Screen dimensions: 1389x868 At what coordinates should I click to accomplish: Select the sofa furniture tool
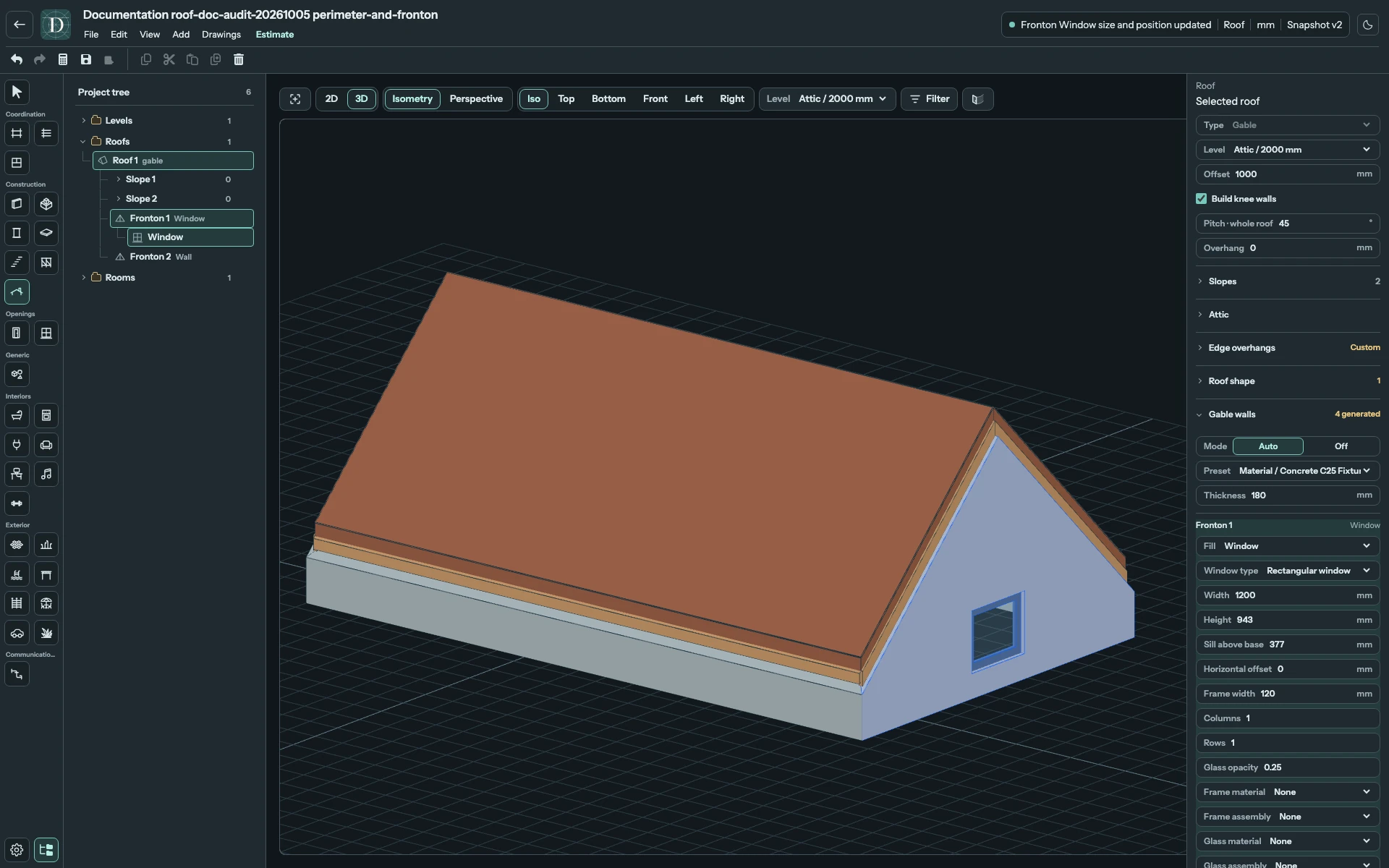pyautogui.click(x=46, y=445)
